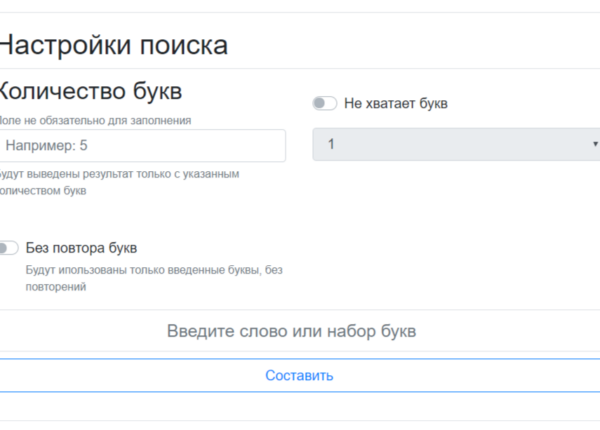Click the 'Без повтора букв' label text
Viewport: 600px width, 430px height.
tap(81, 248)
